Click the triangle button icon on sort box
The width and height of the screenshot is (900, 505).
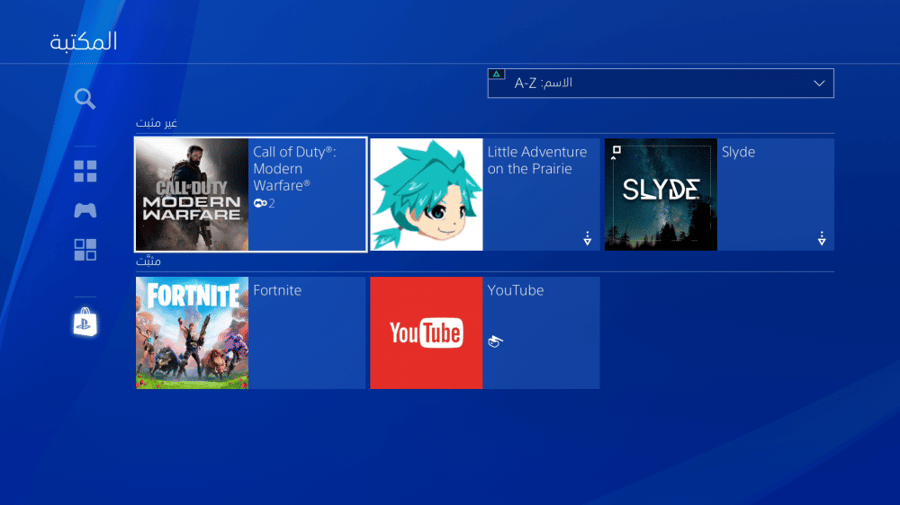tap(496, 74)
